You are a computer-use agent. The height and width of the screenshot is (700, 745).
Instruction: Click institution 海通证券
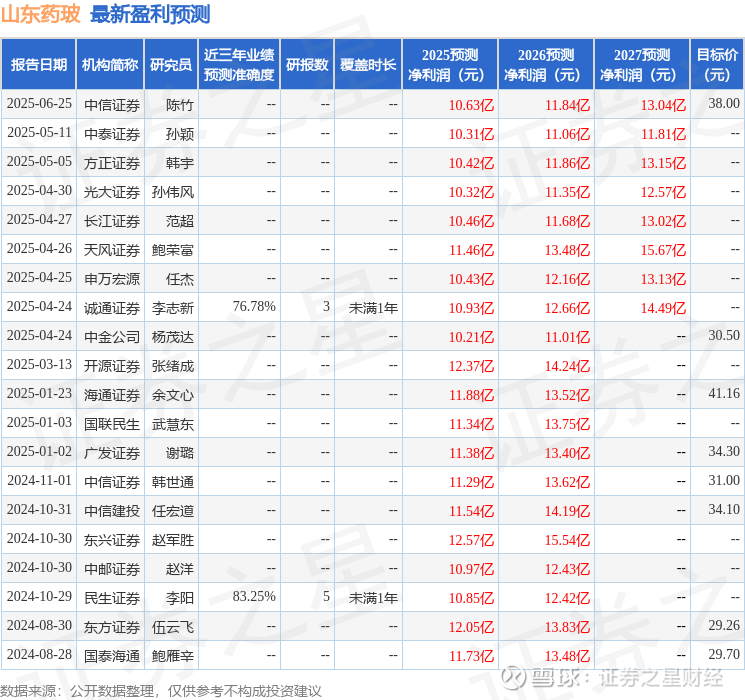112,395
